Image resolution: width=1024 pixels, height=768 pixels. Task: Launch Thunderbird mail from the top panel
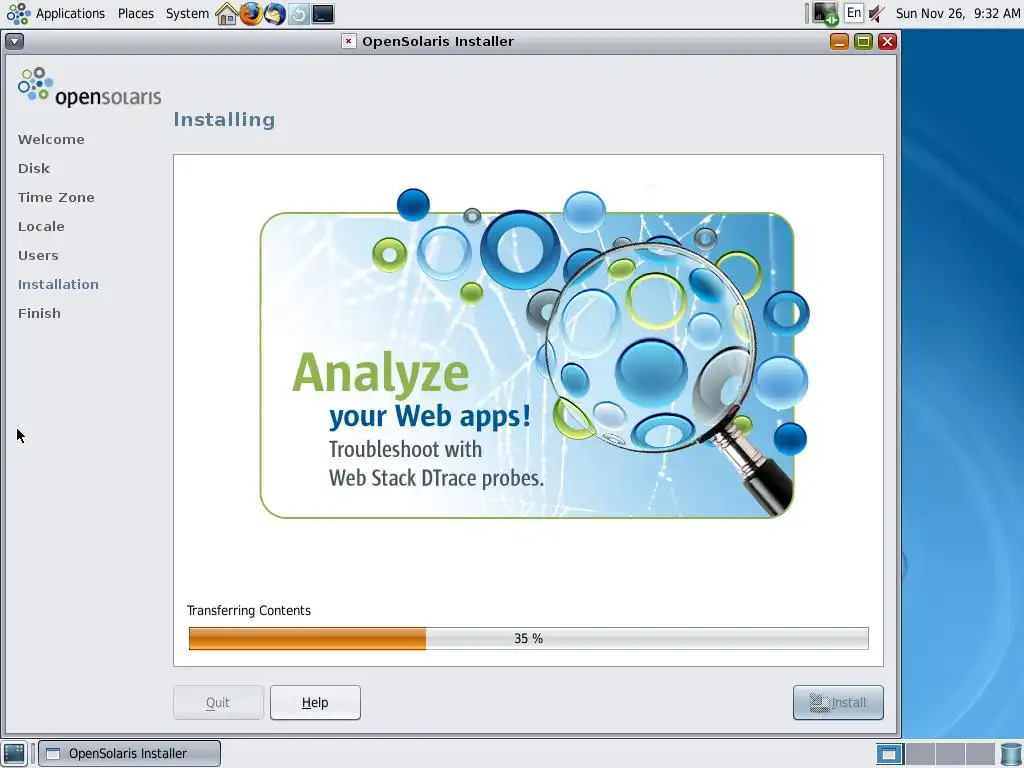274,14
